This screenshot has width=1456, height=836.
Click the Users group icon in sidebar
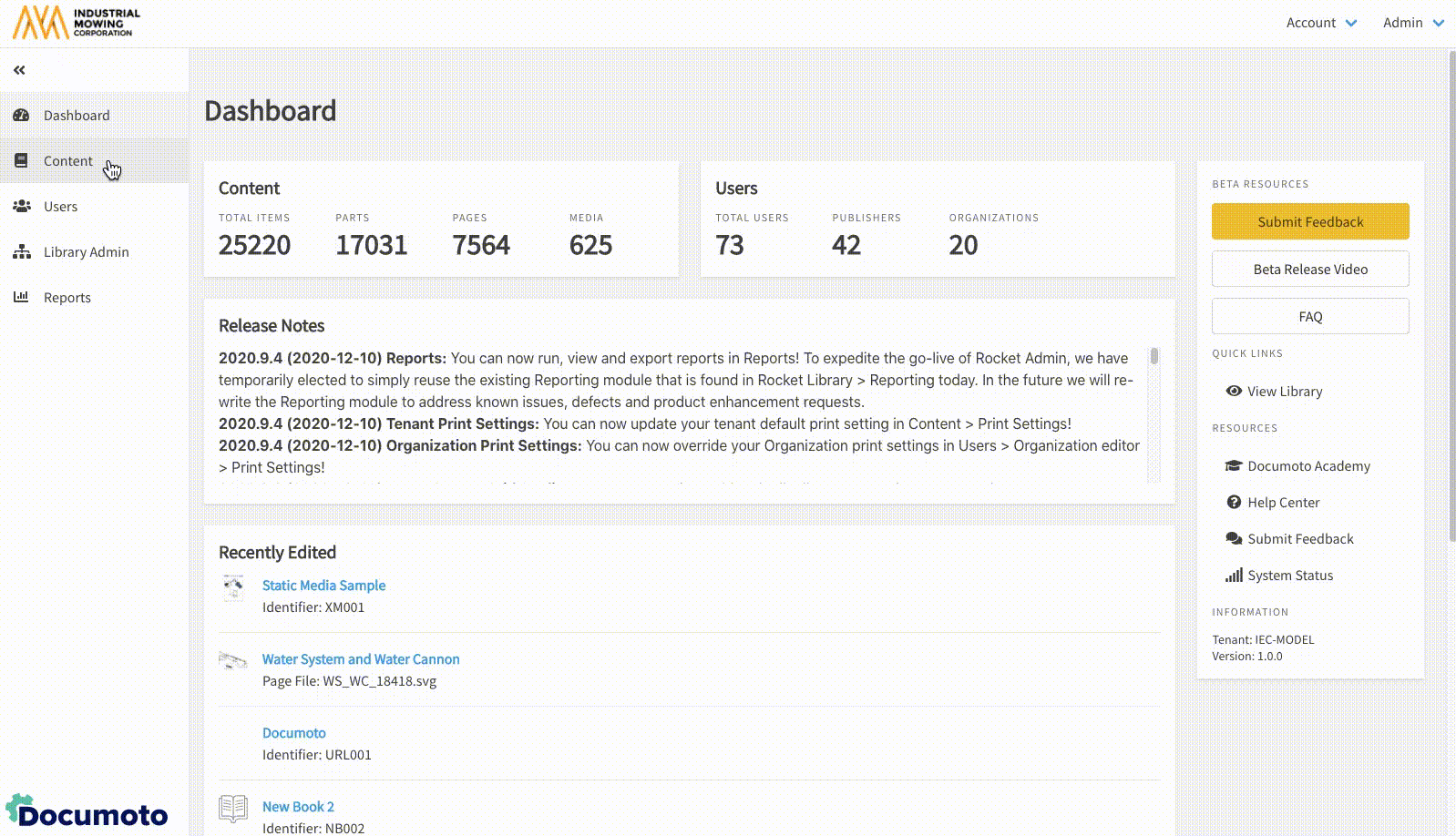pos(21,207)
